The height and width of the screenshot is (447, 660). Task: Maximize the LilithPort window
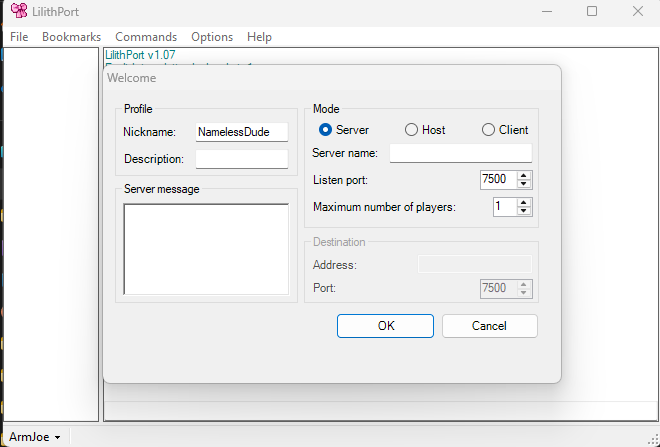592,11
